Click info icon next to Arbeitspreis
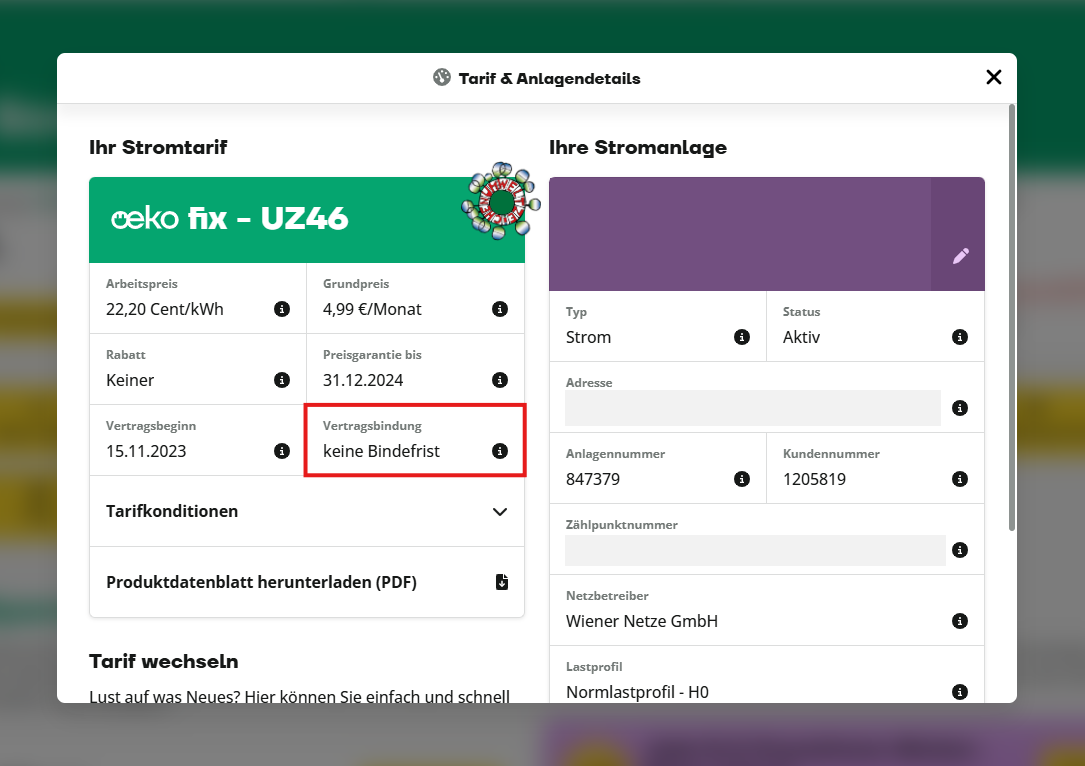The height and width of the screenshot is (766, 1085). [x=282, y=309]
